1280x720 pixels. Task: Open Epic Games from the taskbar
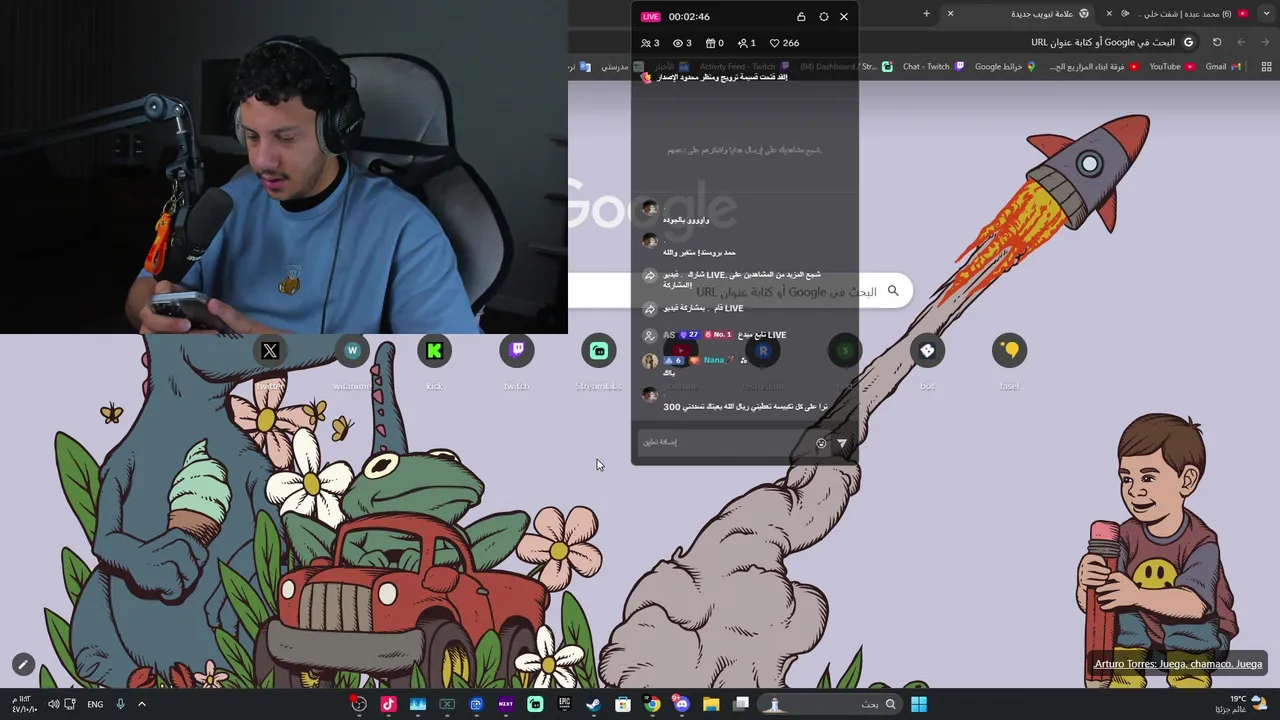564,704
